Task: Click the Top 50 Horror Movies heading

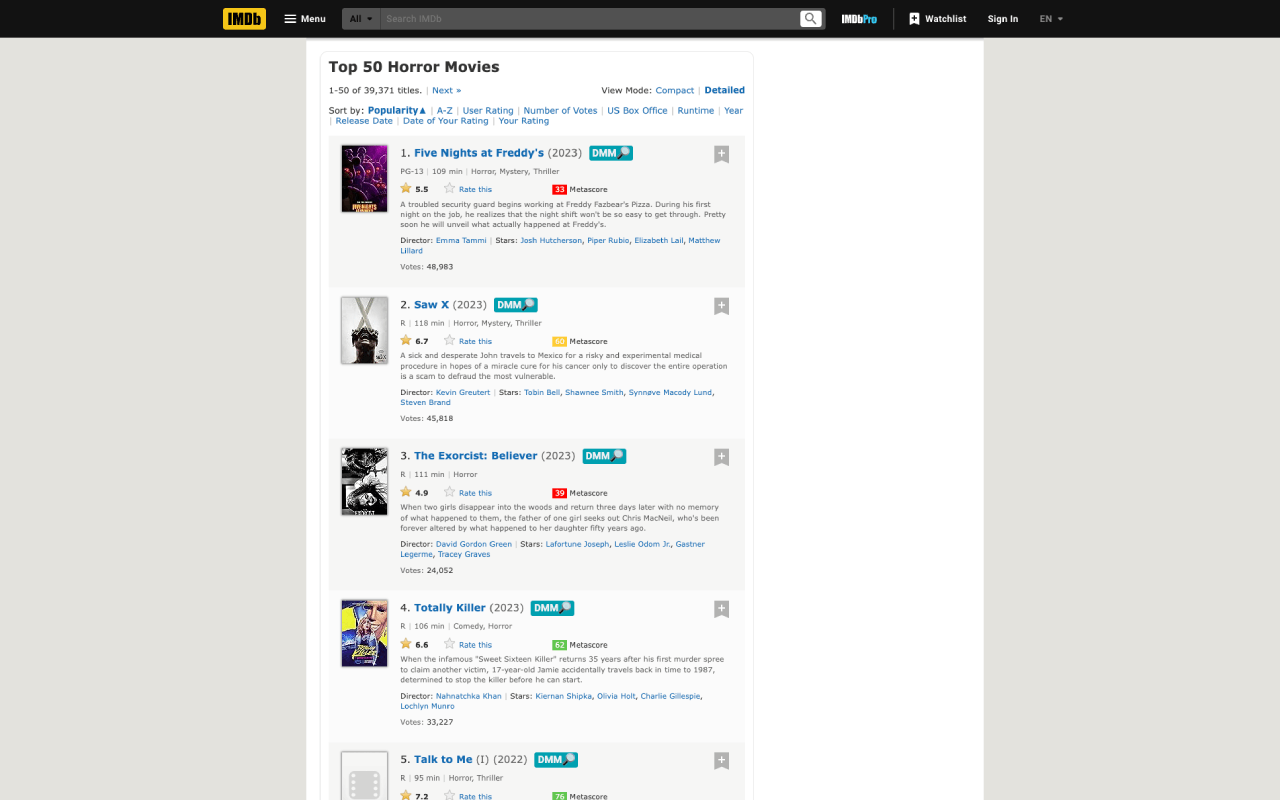Action: pos(414,67)
